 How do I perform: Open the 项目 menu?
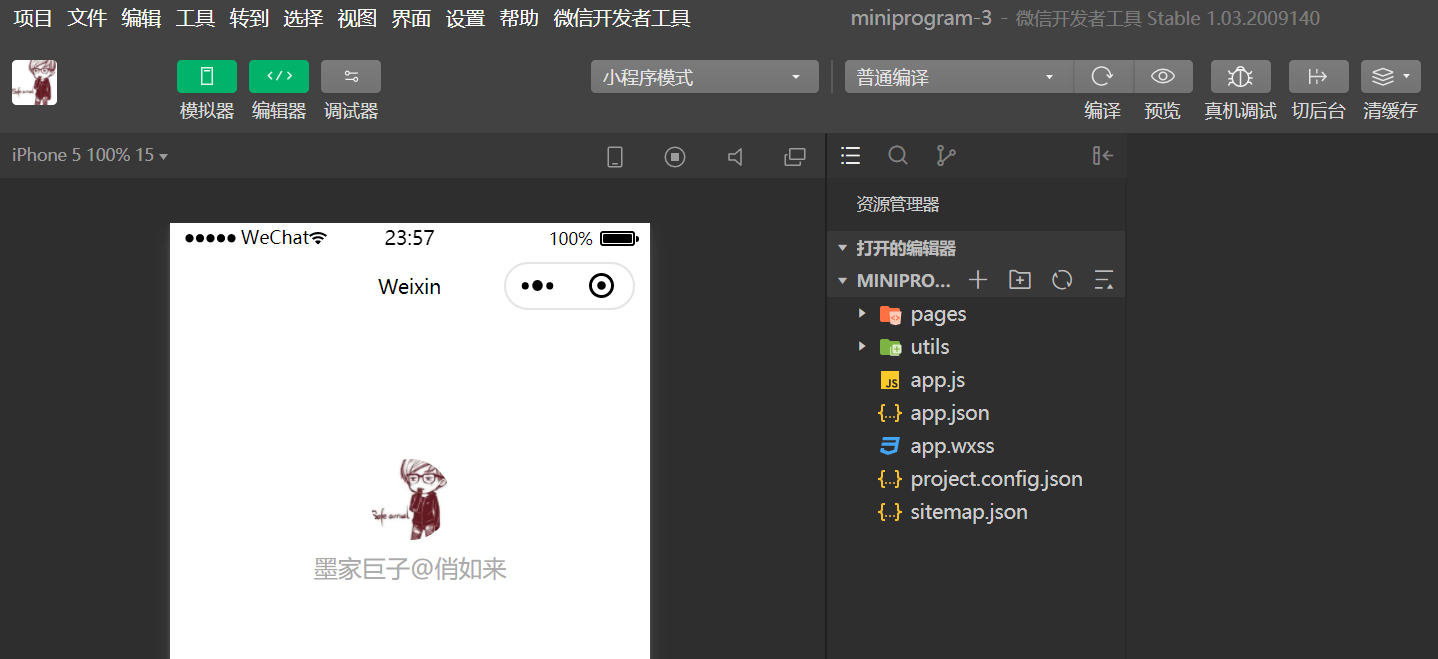click(33, 18)
